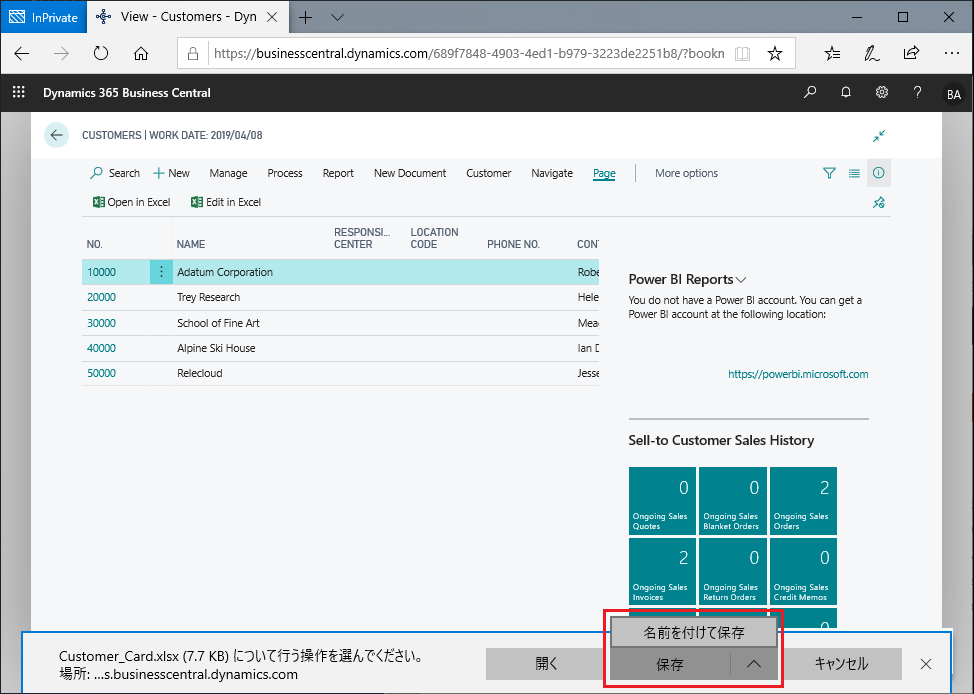Screen dimensions: 974x694
Task: Toggle the FactBox information pane icon
Action: coord(878,173)
